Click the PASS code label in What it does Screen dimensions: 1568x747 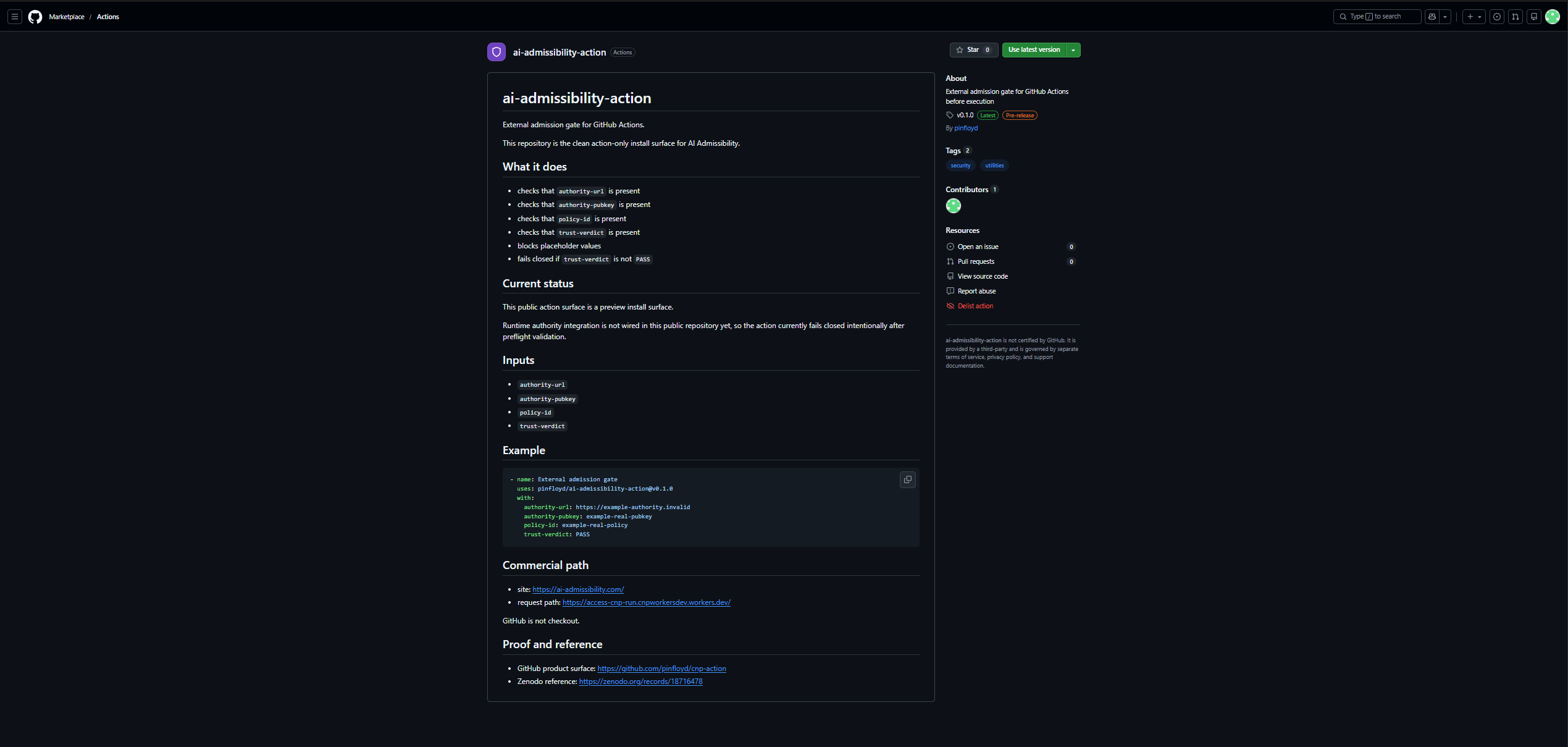643,260
